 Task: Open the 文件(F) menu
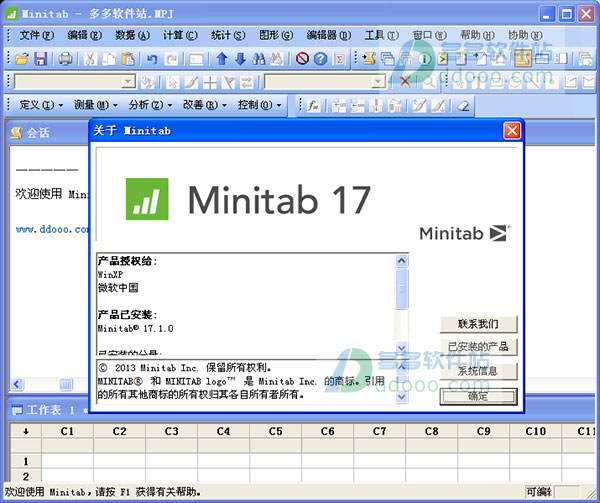click(37, 35)
